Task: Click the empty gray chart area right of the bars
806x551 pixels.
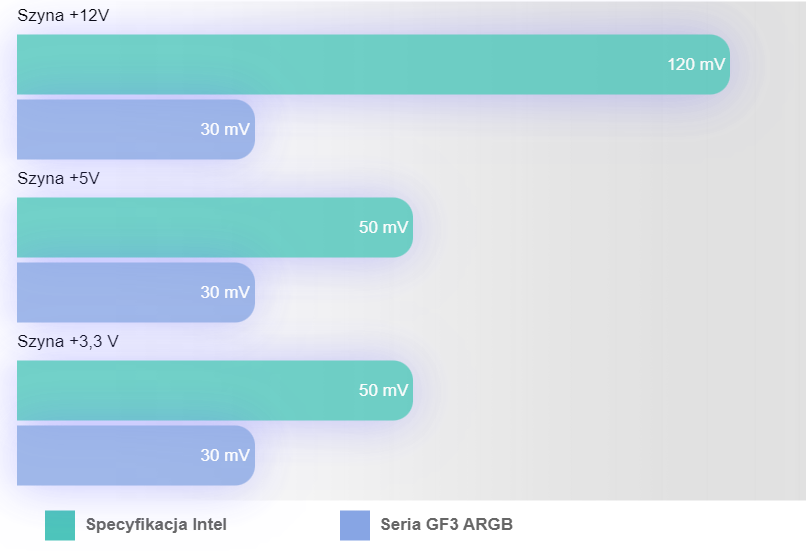Action: 620,300
